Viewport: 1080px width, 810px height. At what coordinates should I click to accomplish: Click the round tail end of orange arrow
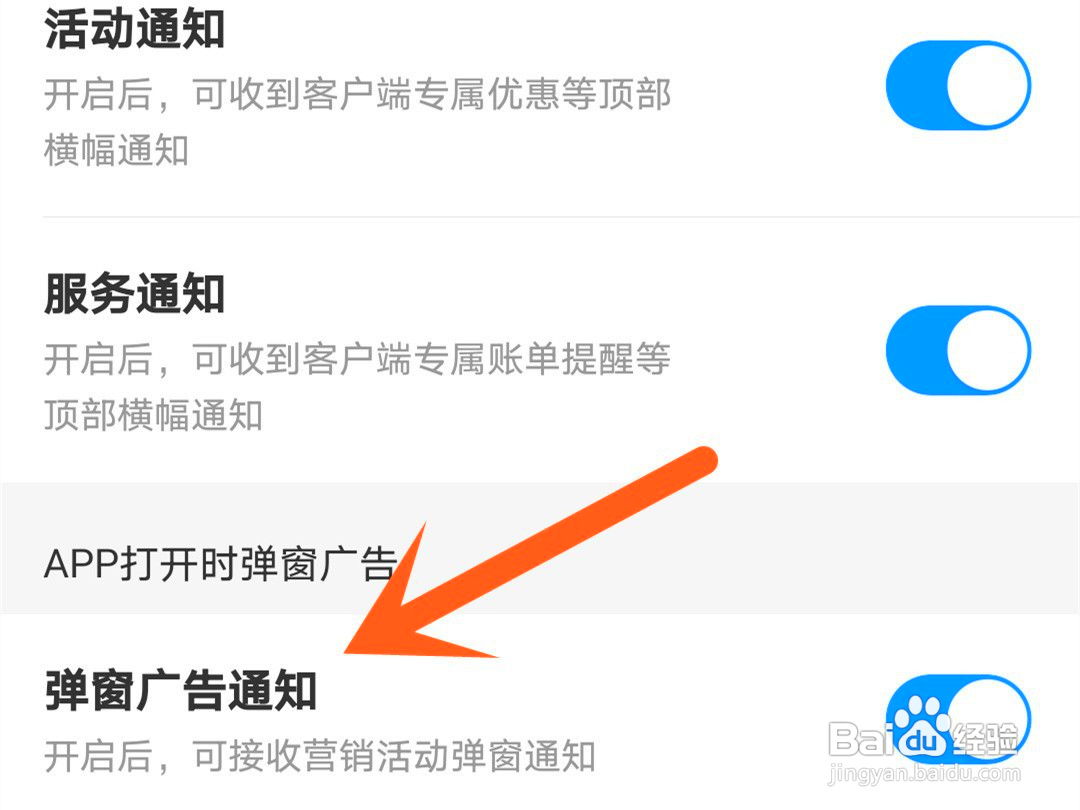click(701, 463)
